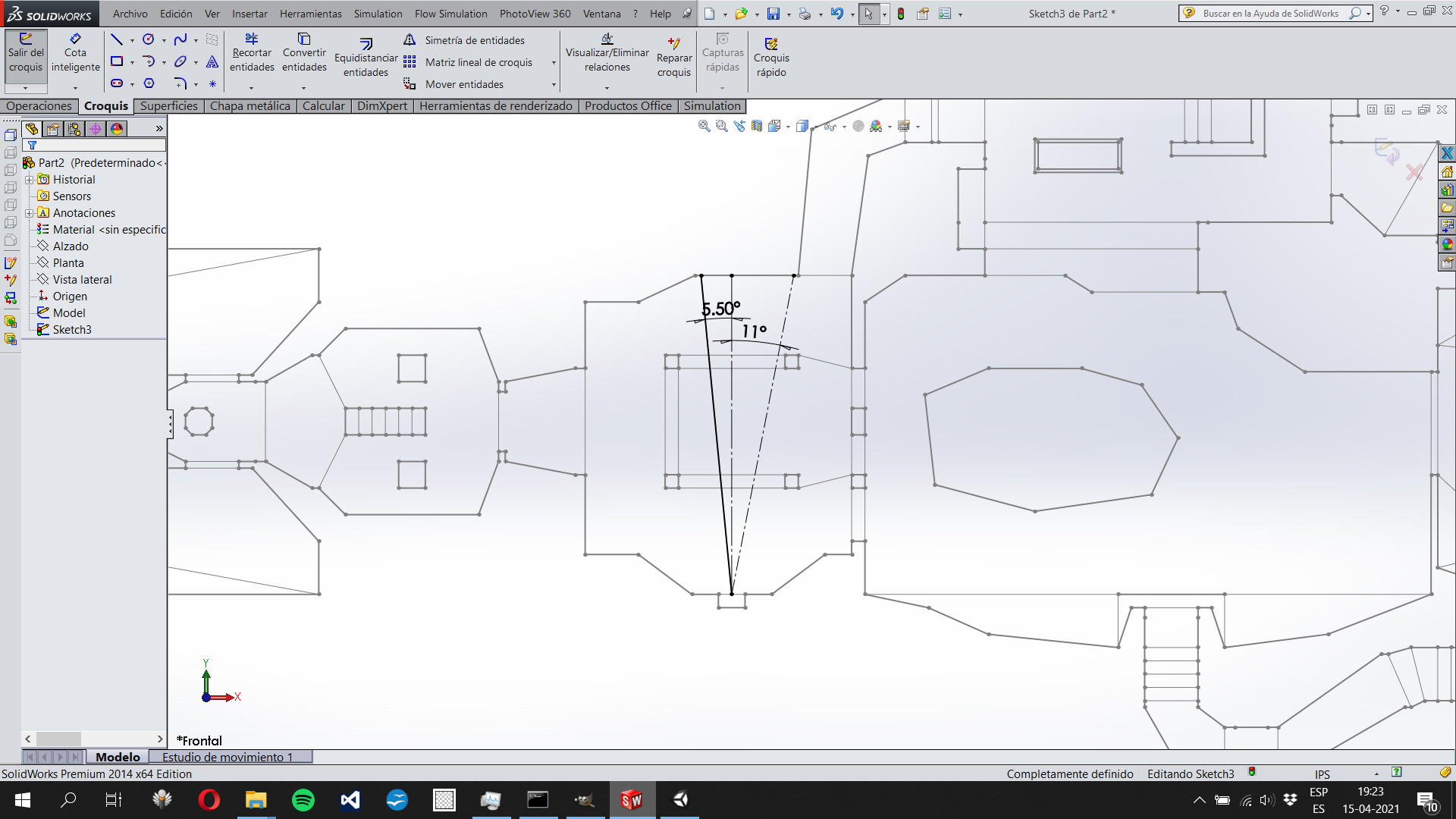Open the Insertar menu
The height and width of the screenshot is (819, 1456).
[x=249, y=14]
